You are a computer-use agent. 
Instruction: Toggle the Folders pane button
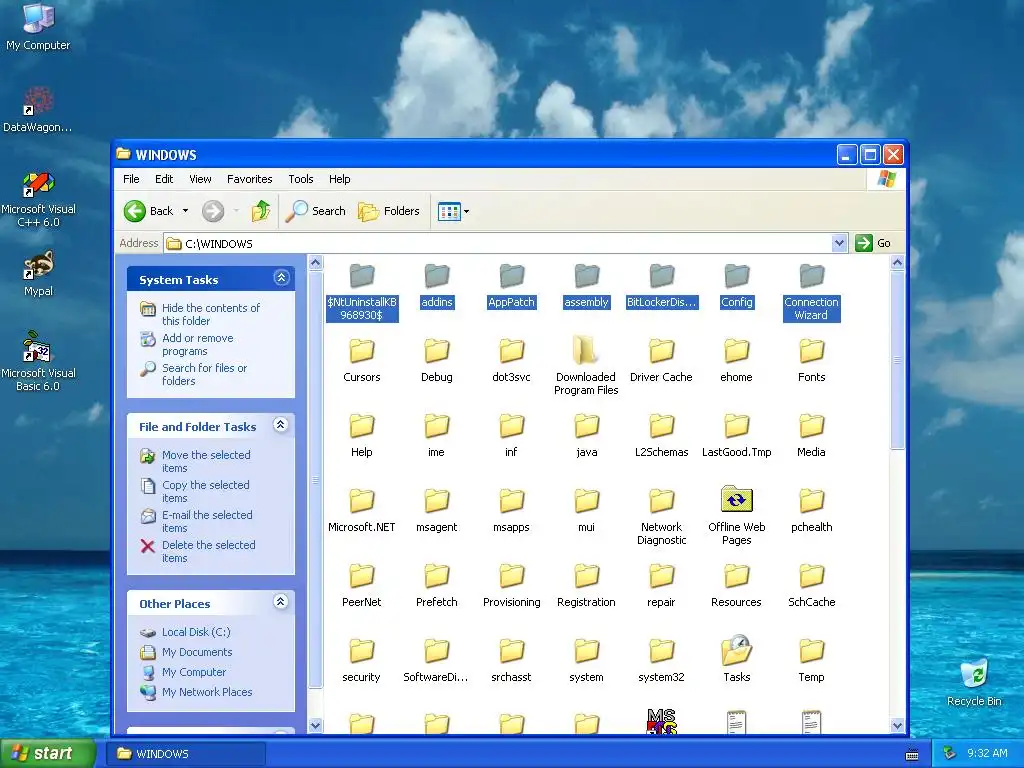[x=389, y=211]
